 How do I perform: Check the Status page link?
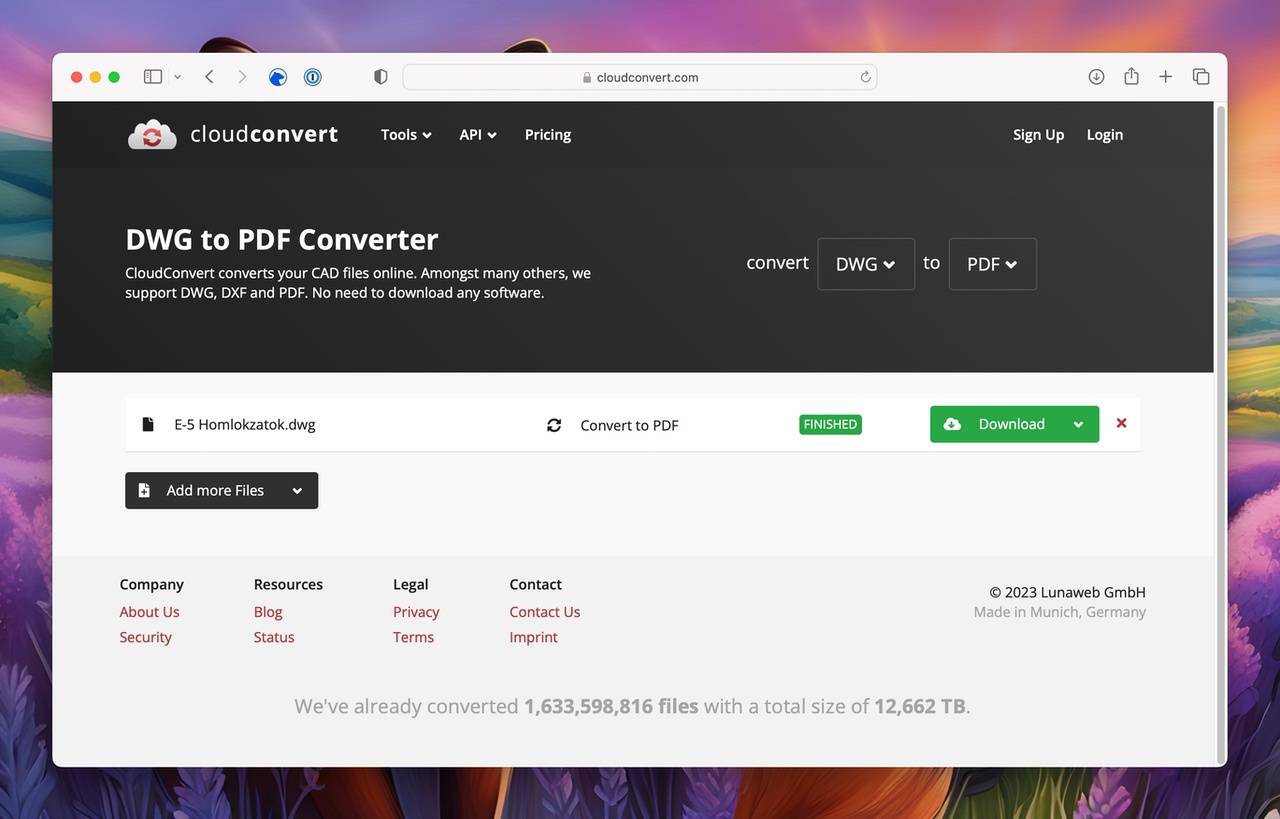click(x=274, y=637)
